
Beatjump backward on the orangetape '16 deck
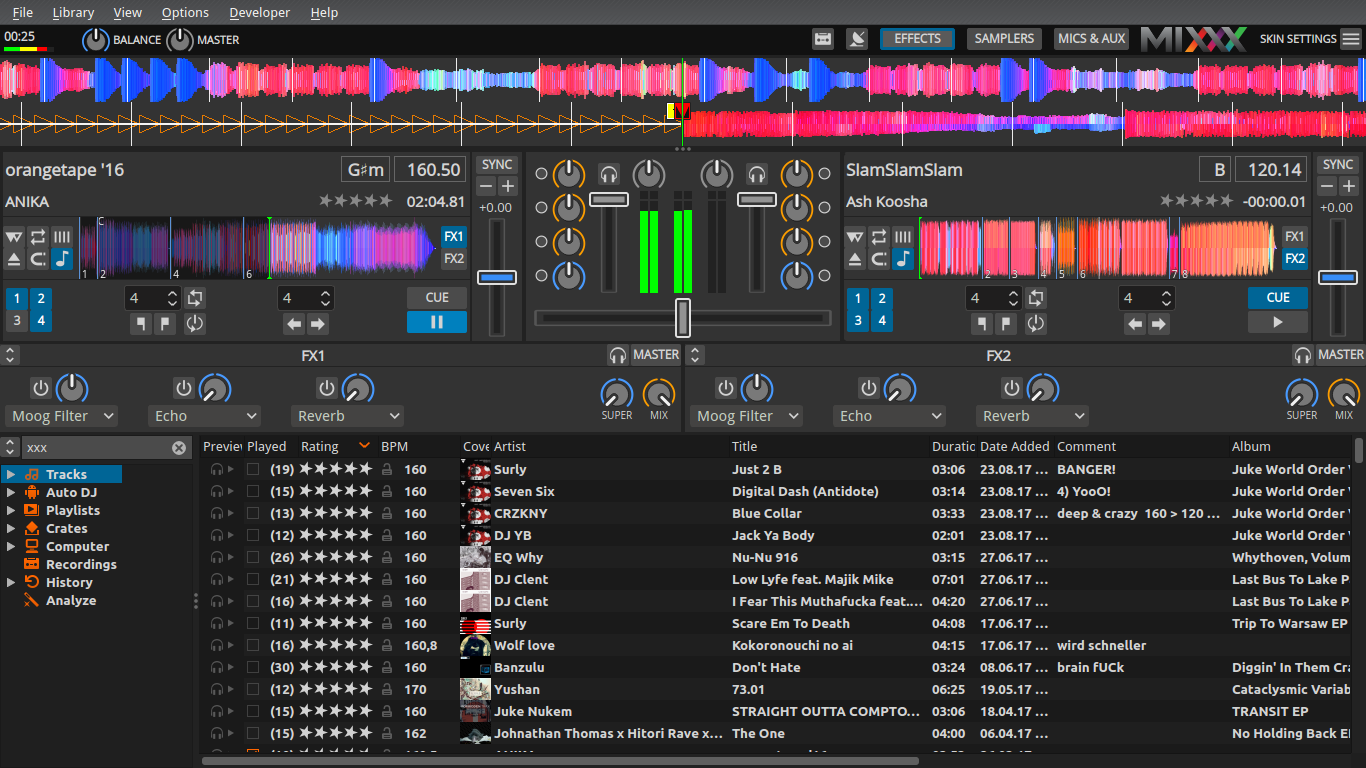(x=294, y=323)
